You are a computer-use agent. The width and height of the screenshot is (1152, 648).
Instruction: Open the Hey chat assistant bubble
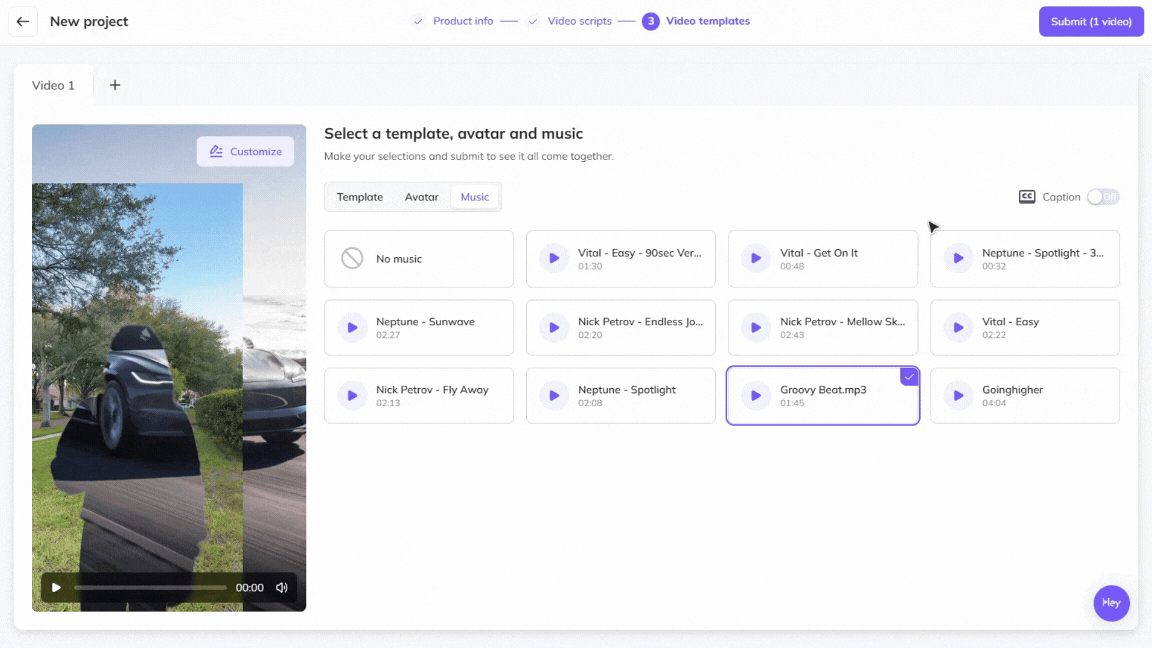coord(1111,603)
